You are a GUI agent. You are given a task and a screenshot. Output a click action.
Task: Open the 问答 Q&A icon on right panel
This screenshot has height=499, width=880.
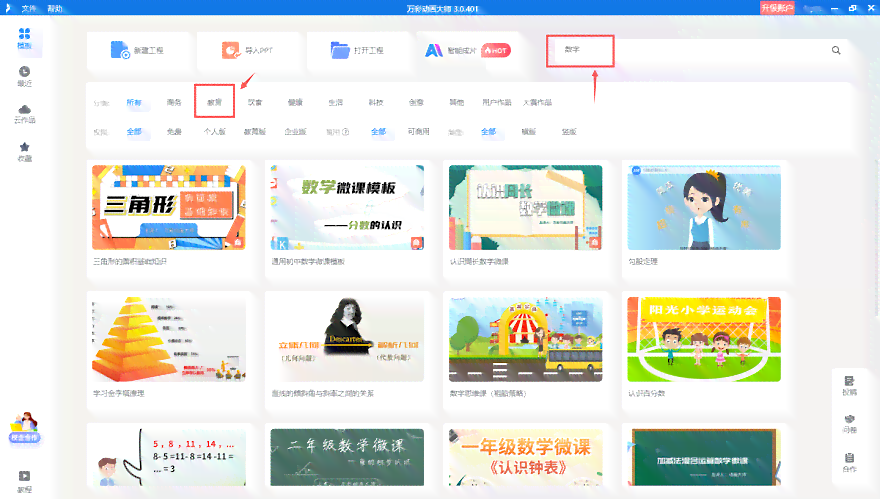coord(849,424)
